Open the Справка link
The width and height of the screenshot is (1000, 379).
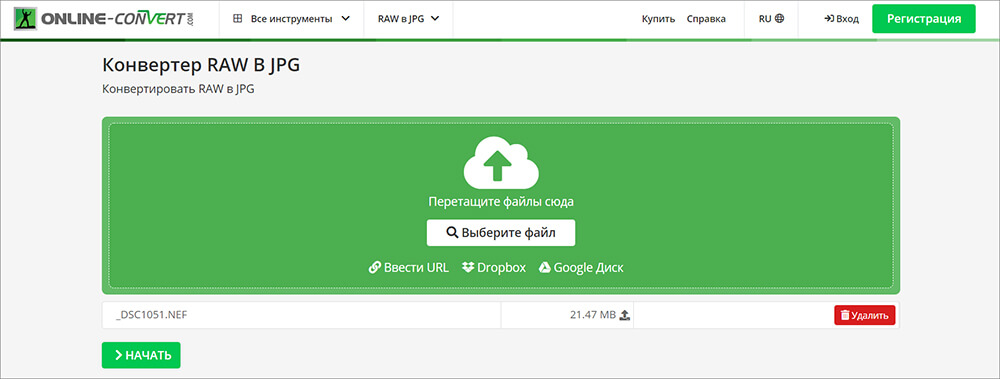pos(706,19)
